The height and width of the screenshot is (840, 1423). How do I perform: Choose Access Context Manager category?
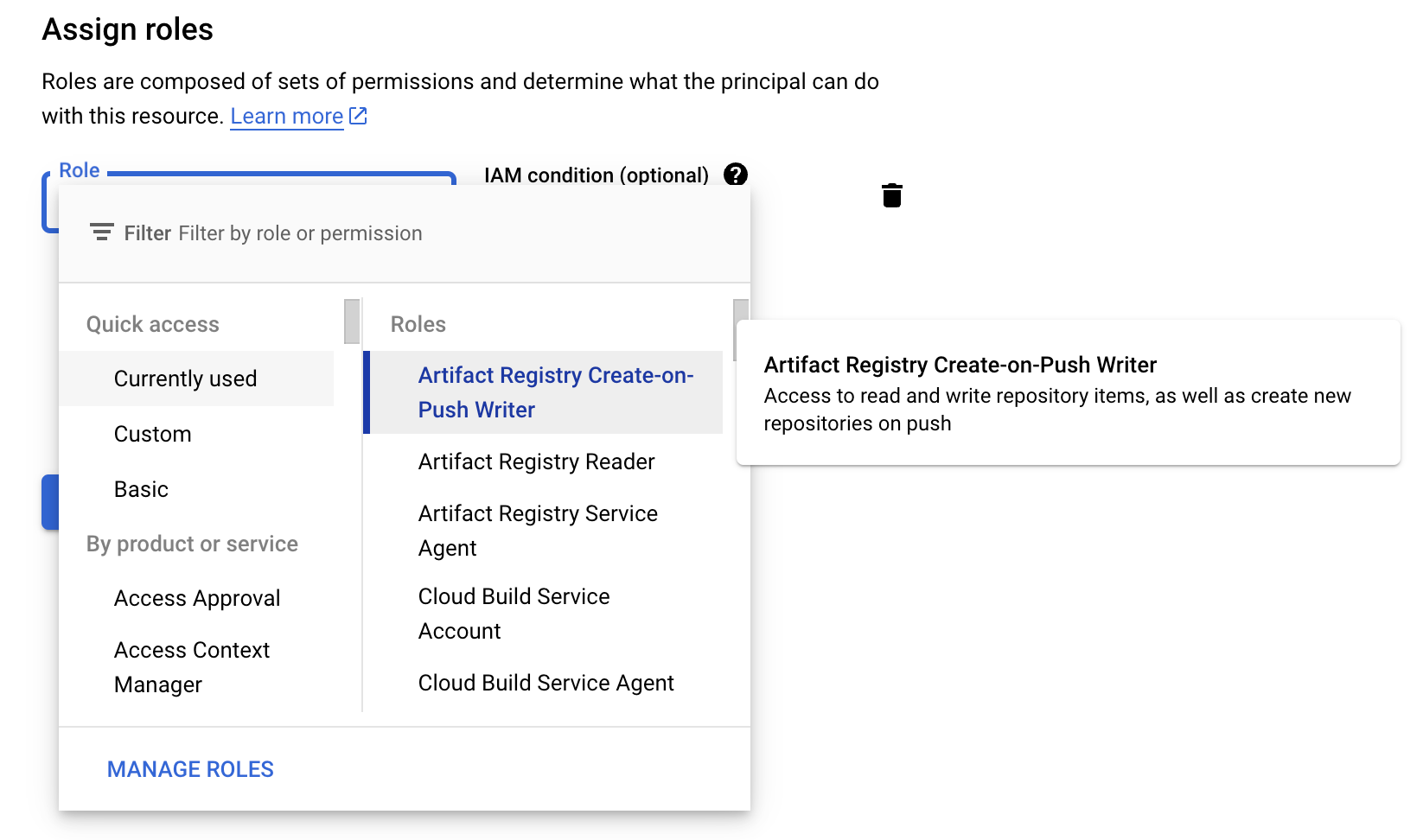(197, 667)
